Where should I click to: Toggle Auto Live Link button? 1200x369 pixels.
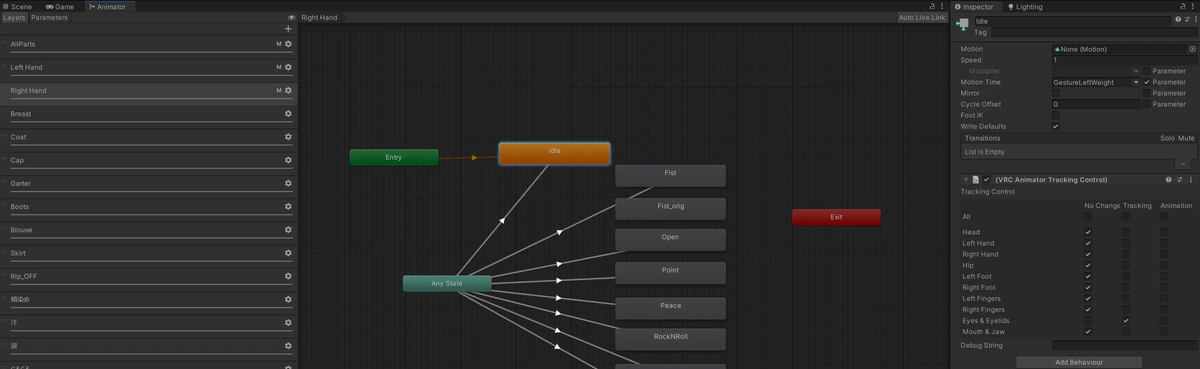click(x=921, y=18)
